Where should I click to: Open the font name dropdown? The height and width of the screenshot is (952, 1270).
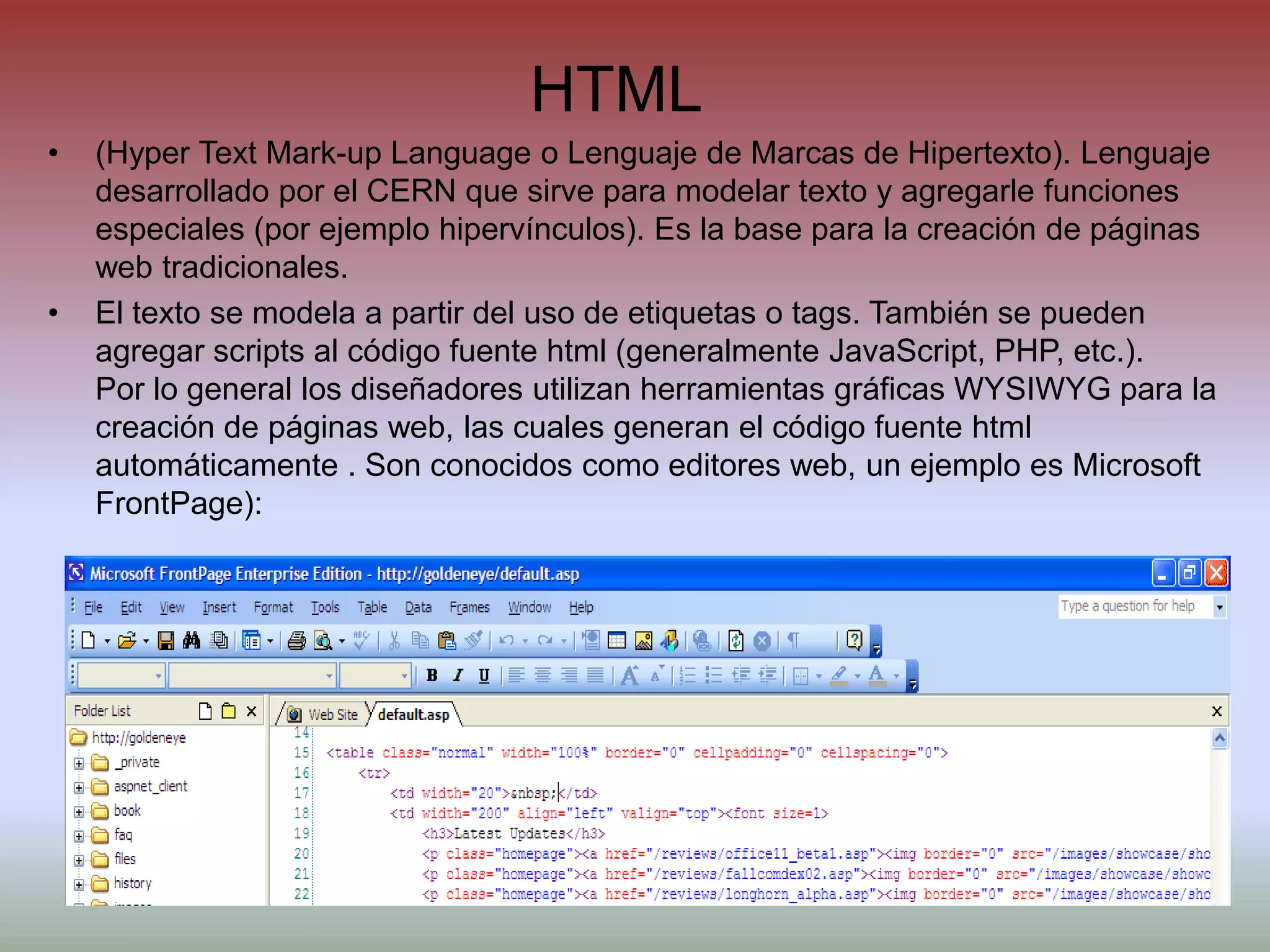click(329, 676)
